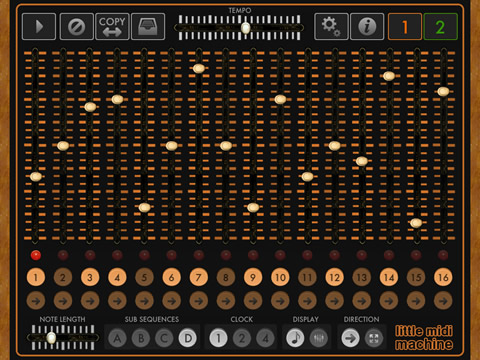The height and width of the screenshot is (360, 480).
Task: Click the Note Length slider knob
Action: point(51,338)
